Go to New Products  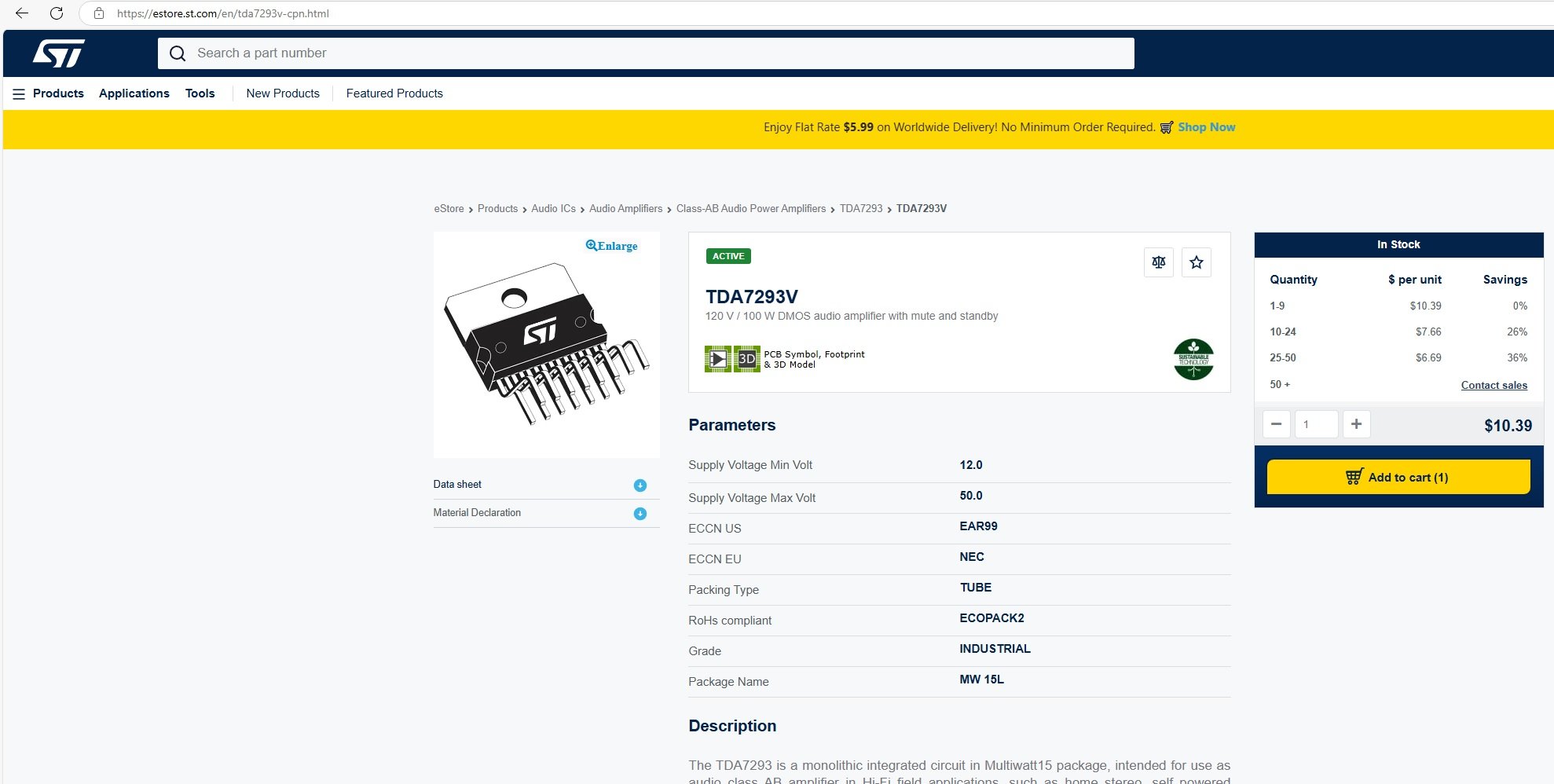pyautogui.click(x=283, y=93)
